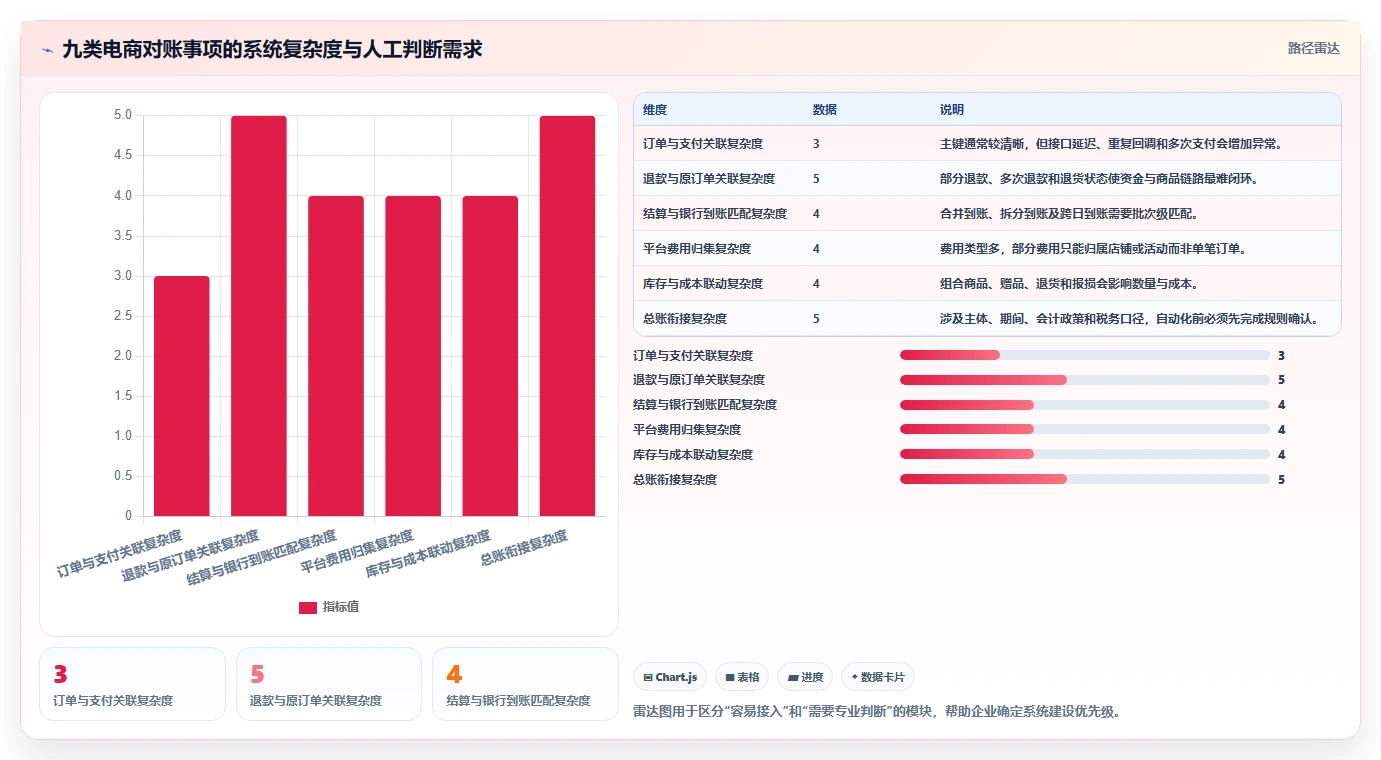Click the 结算与银行到账匹配复杂度 bar in chart
The height and width of the screenshot is (760, 1381).
click(336, 356)
